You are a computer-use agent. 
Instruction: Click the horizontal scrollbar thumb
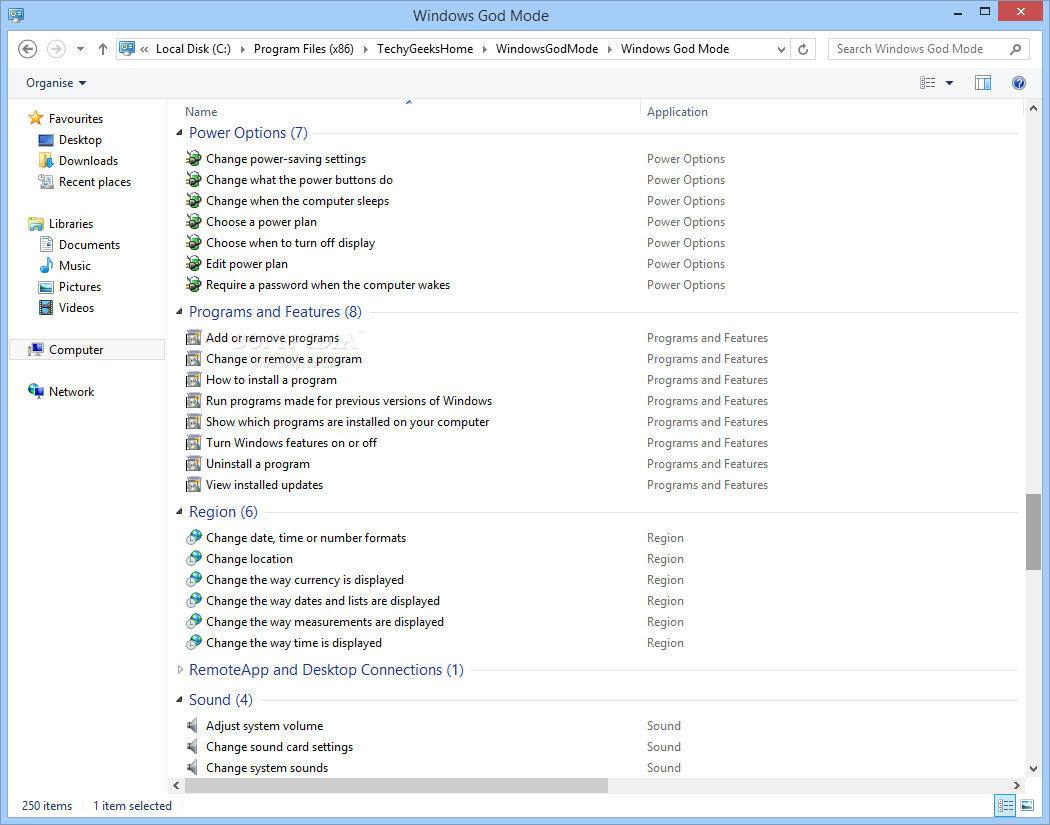396,785
